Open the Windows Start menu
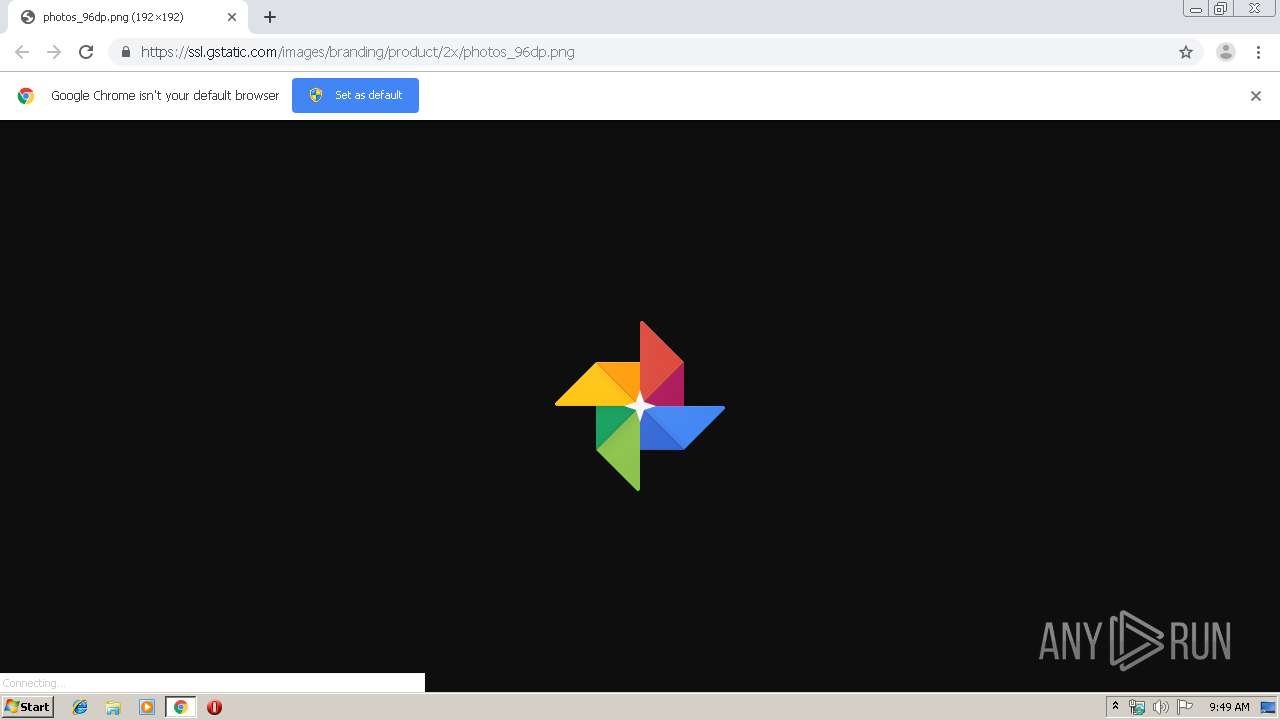 click(x=27, y=707)
